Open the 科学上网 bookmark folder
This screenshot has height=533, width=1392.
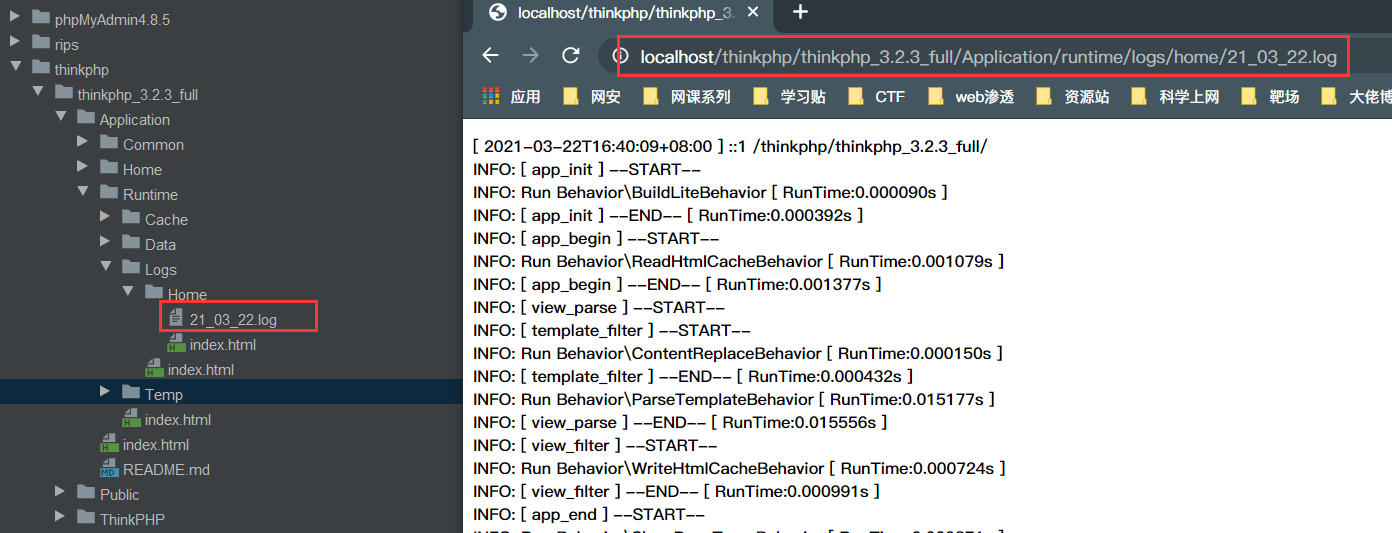point(1175,96)
